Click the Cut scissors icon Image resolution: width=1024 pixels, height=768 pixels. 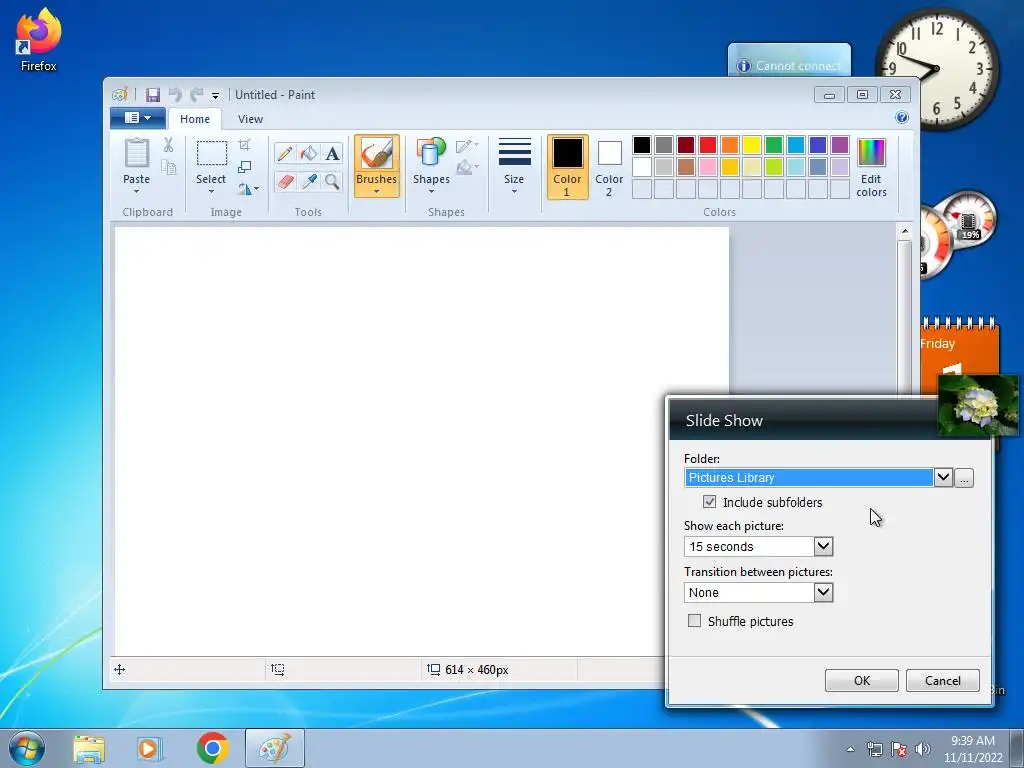(x=168, y=145)
